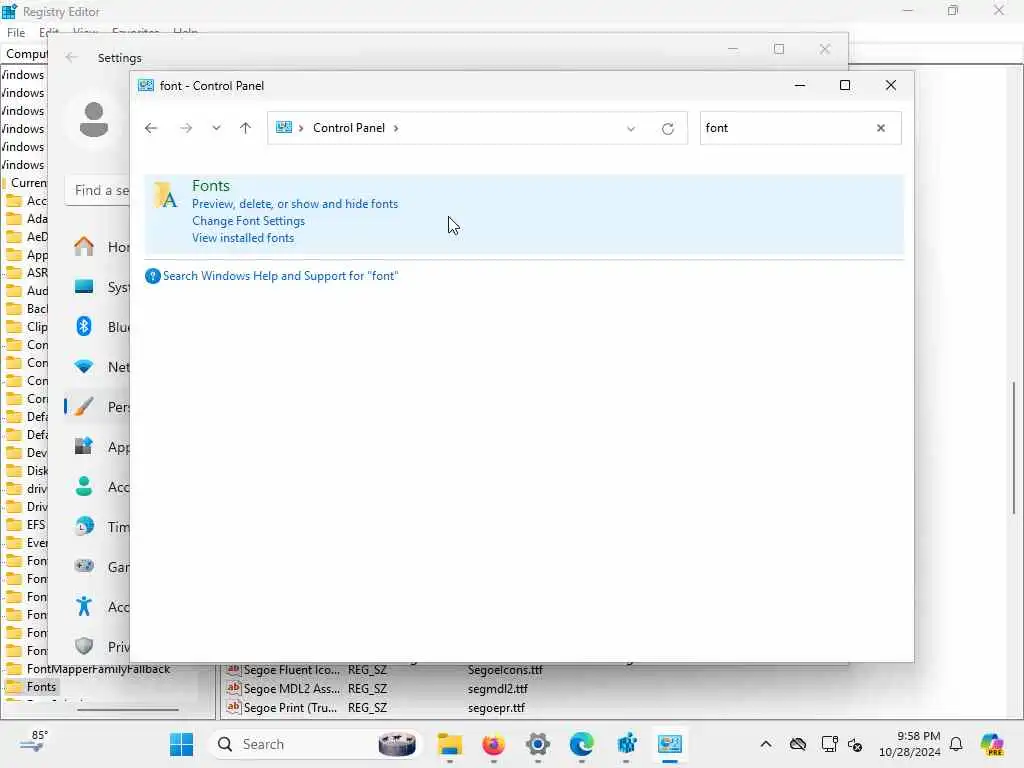
Task: Open Network in the Settings sidebar
Action: [x=98, y=367]
